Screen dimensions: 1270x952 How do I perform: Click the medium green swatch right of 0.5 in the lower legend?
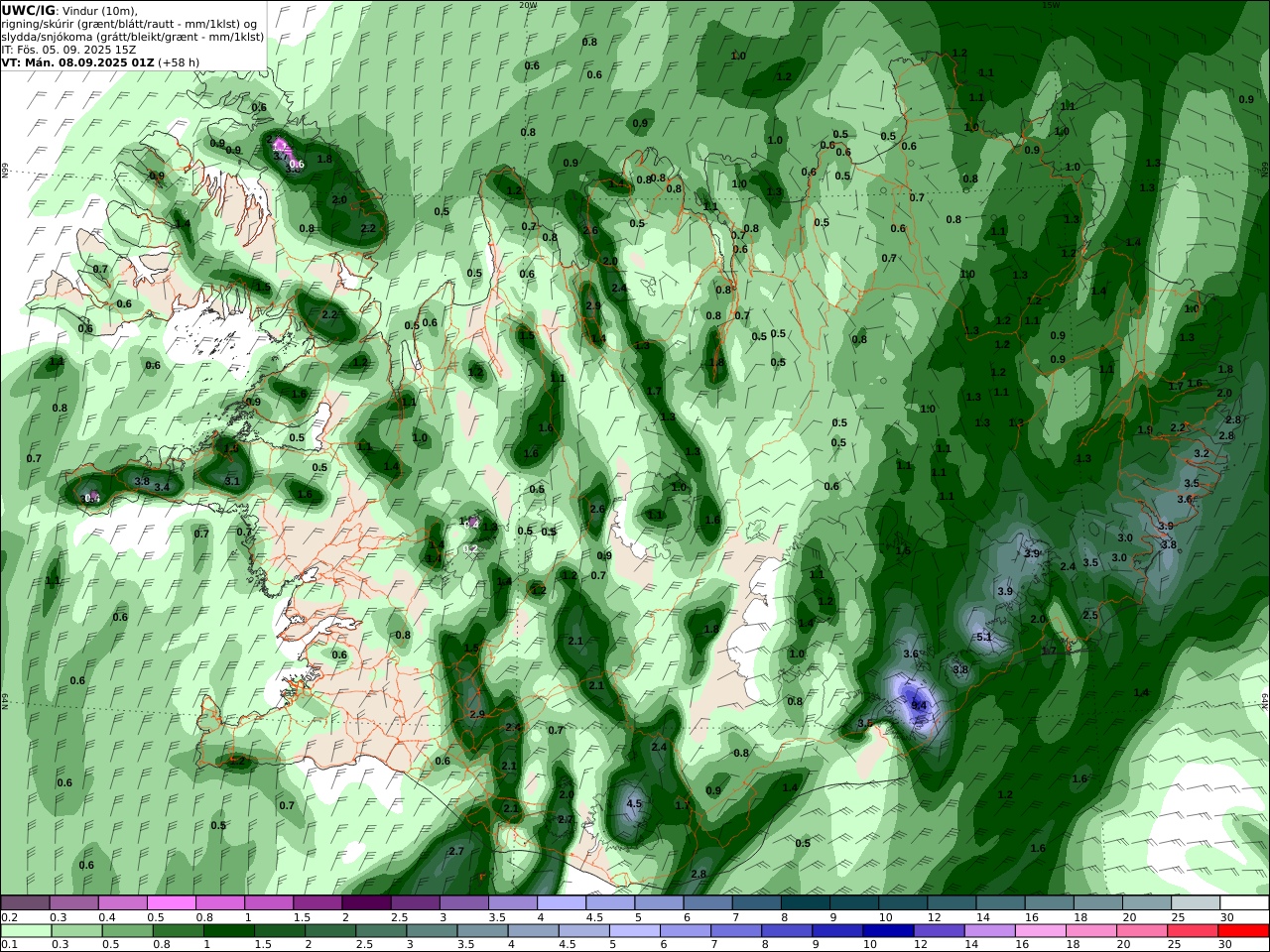click(x=126, y=931)
